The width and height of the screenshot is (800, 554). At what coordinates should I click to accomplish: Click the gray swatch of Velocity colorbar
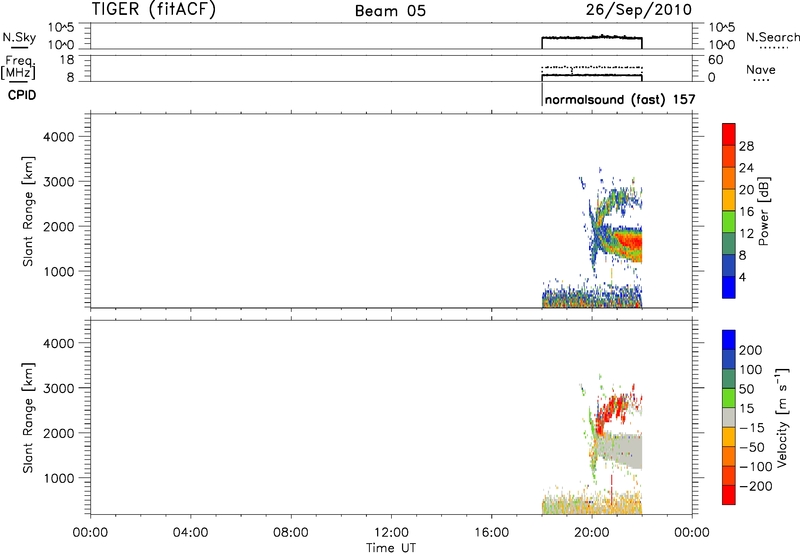(729, 417)
